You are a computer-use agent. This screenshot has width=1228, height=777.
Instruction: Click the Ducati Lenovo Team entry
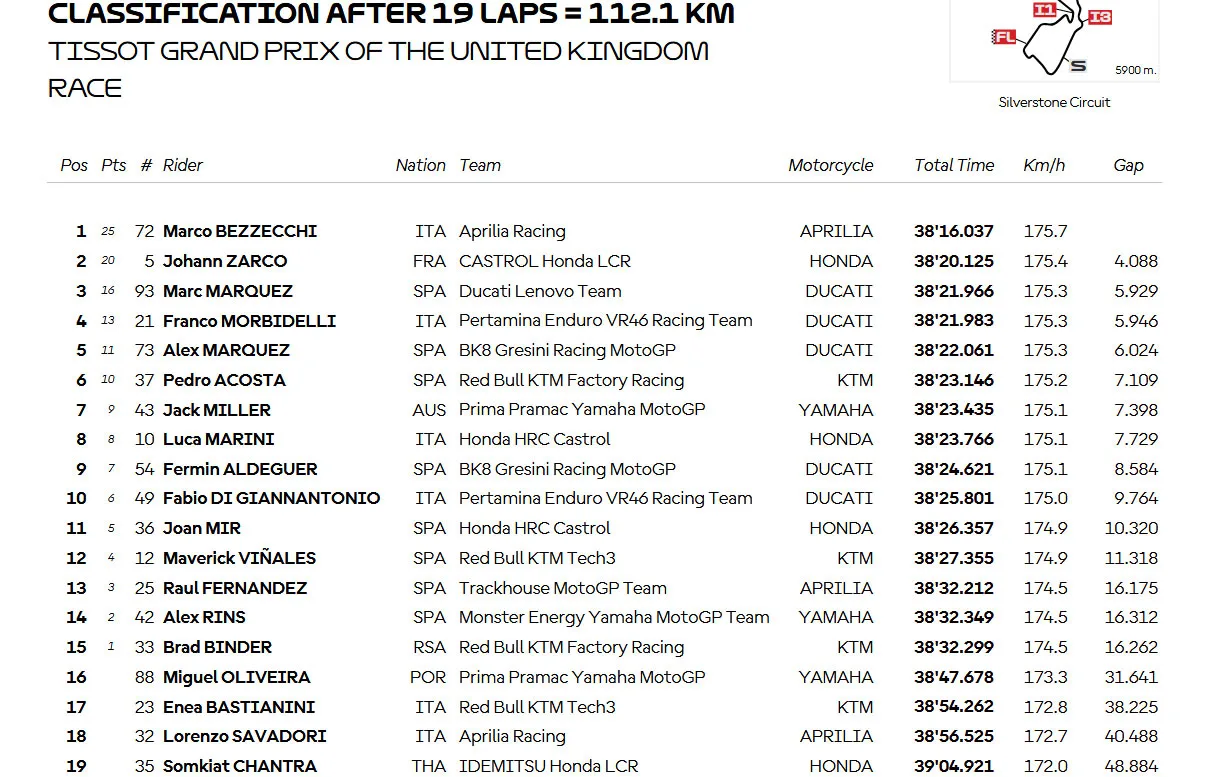tap(540, 291)
